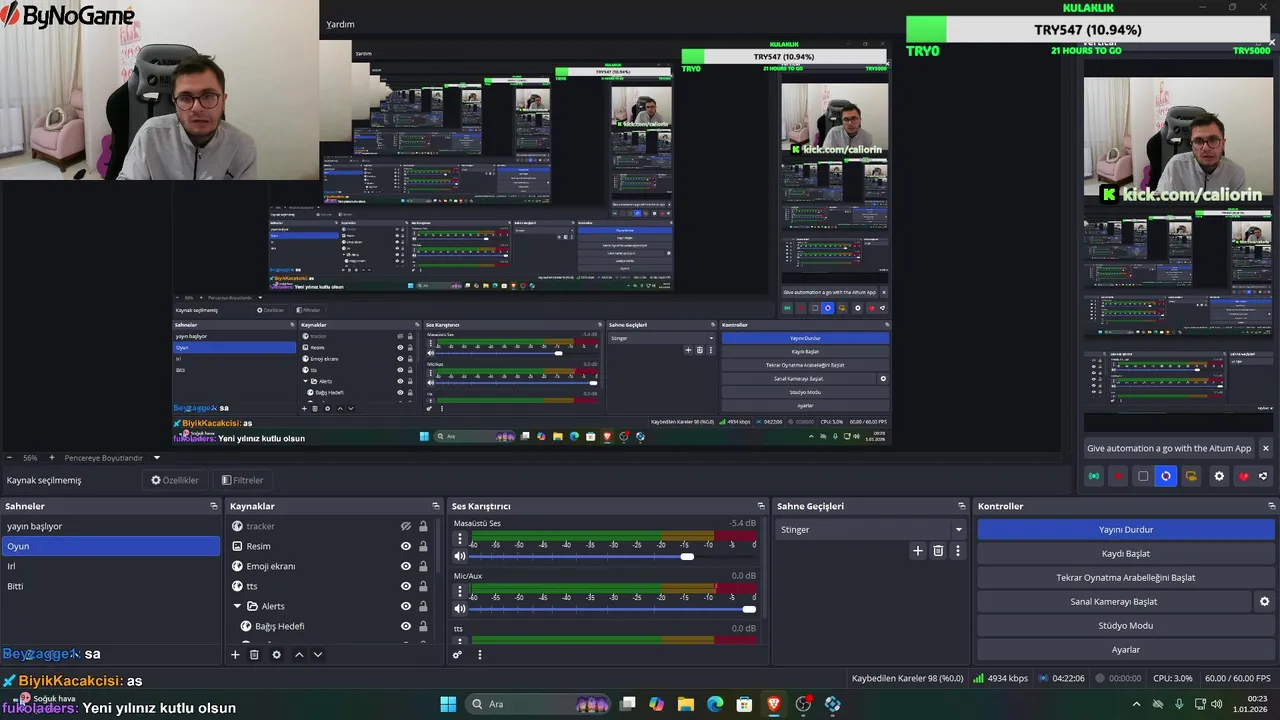
Task: Add a transition with Sahne Geçişleri plus icon
Action: click(x=917, y=551)
